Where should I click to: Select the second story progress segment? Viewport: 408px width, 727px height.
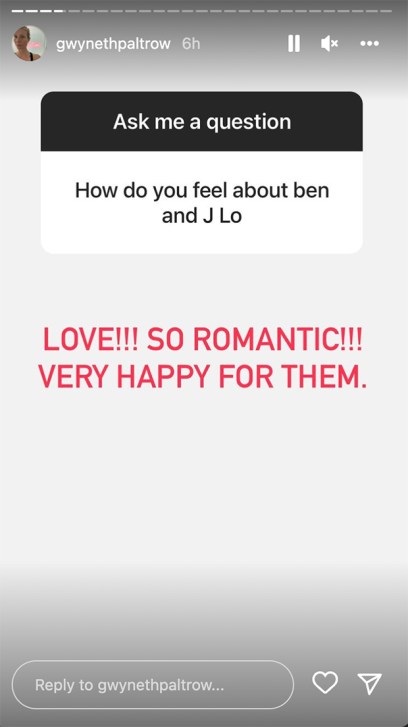click(x=32, y=11)
